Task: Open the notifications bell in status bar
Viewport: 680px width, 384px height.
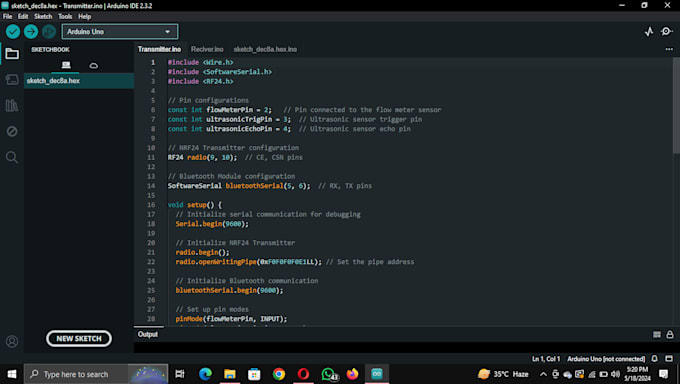Action: click(655, 359)
